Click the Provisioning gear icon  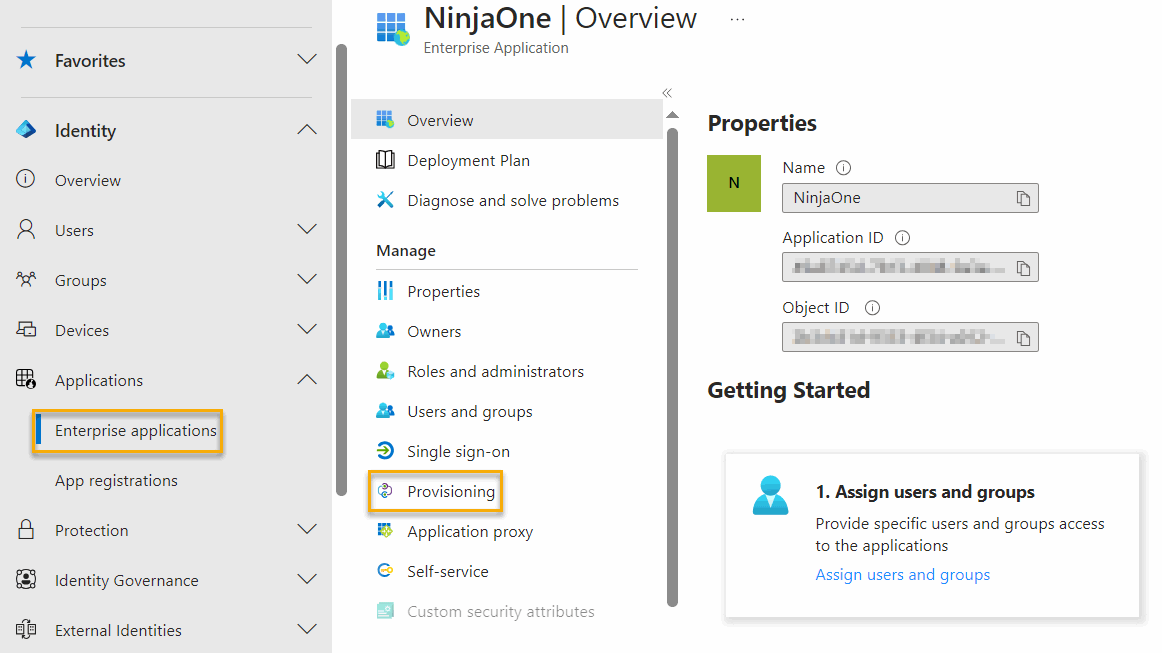pos(386,491)
